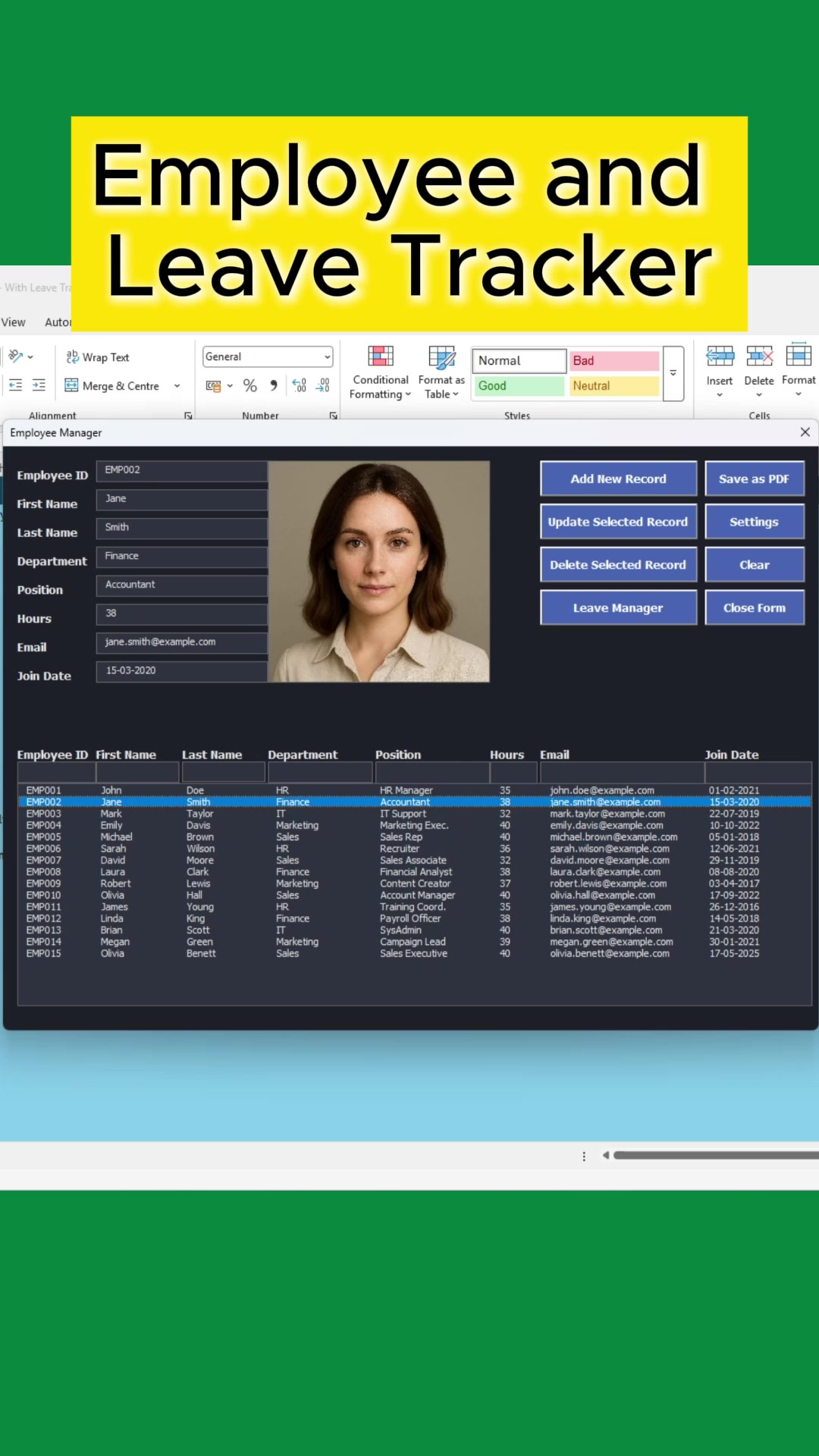
Task: Click Save as PDF button
Action: 755,479
